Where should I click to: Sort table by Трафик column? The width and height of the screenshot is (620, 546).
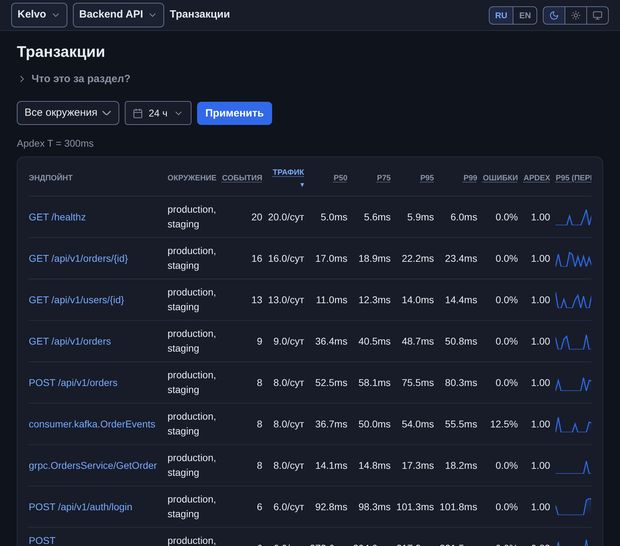(x=288, y=172)
